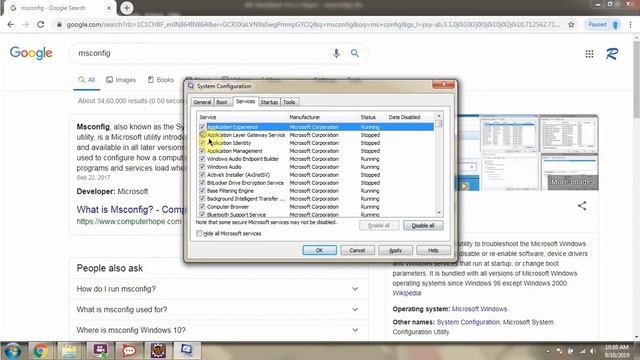640x360 pixels.
Task: Bookmark this page with the star icon
Action: tap(571, 24)
